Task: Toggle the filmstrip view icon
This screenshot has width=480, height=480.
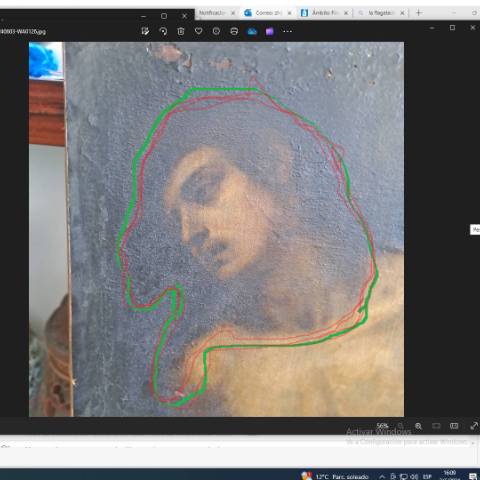Action: click(454, 426)
